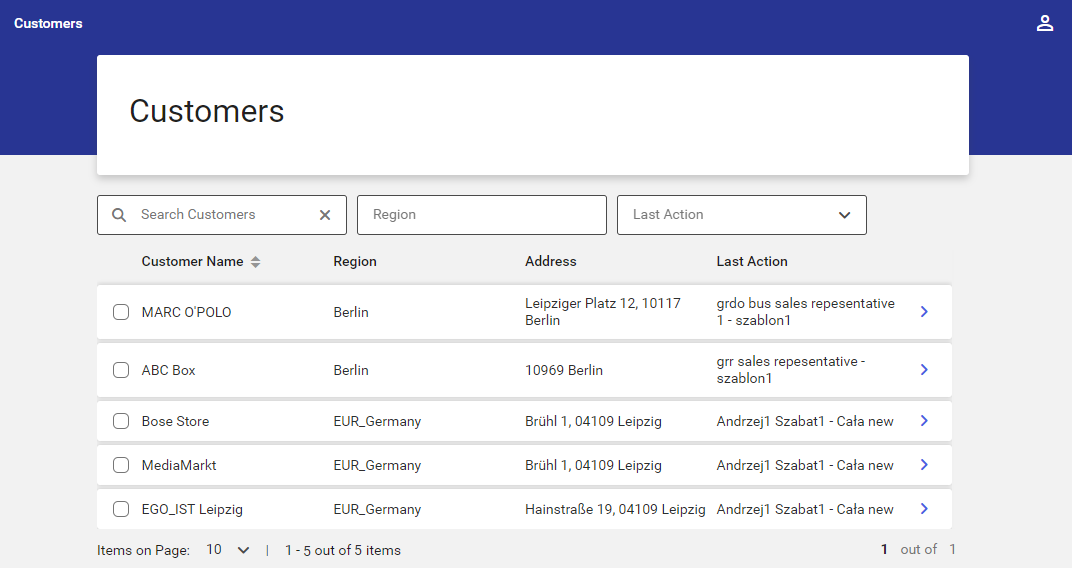The height and width of the screenshot is (568, 1072).
Task: Click the Customers header title link
Action: [48, 23]
